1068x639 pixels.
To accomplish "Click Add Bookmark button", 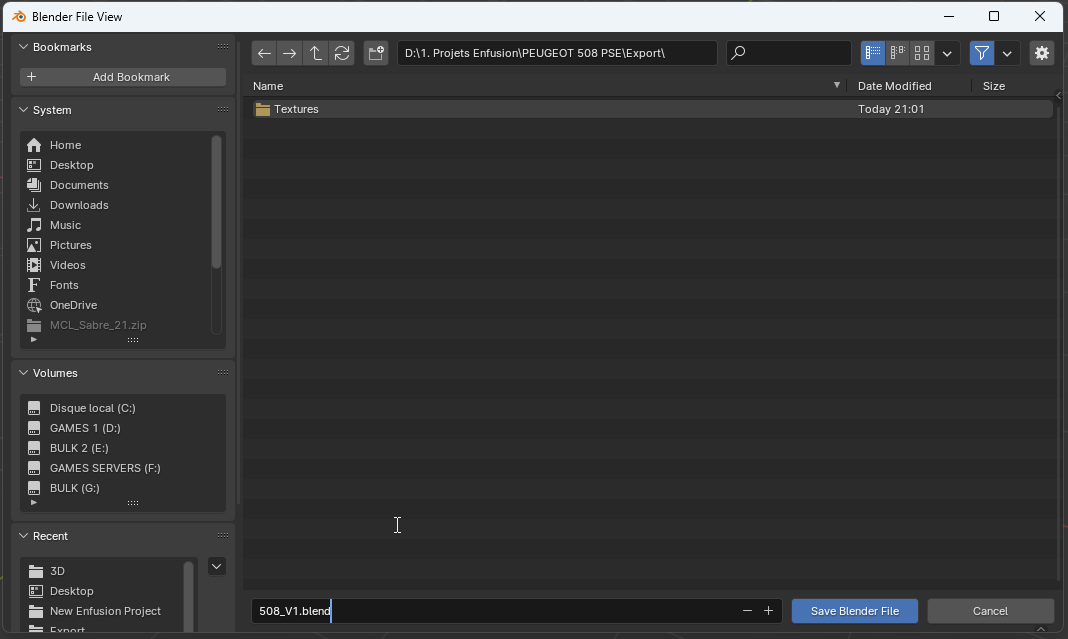I will [123, 77].
